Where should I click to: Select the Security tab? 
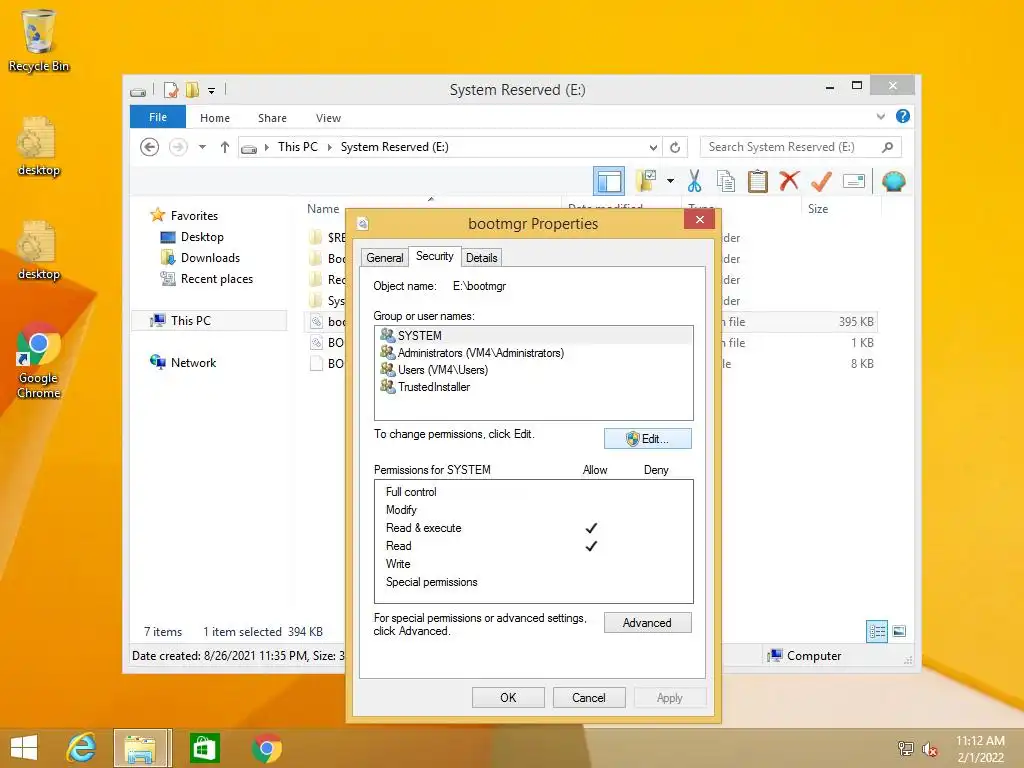pyautogui.click(x=434, y=256)
